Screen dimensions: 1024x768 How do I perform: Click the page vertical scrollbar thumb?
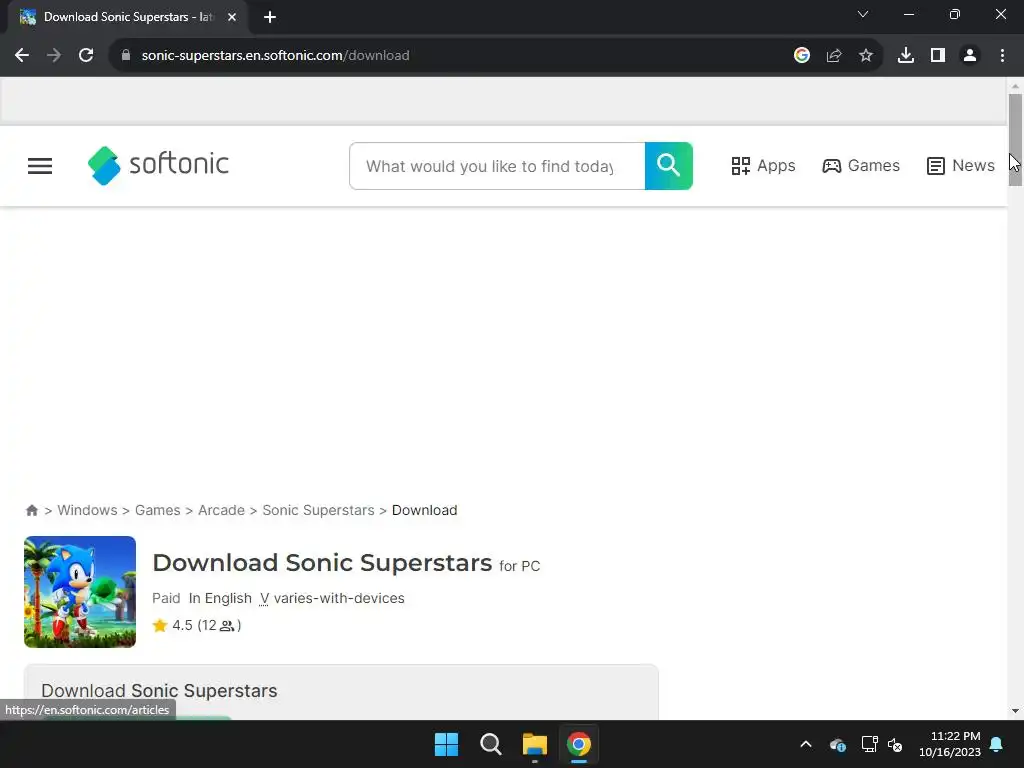coord(1015,140)
